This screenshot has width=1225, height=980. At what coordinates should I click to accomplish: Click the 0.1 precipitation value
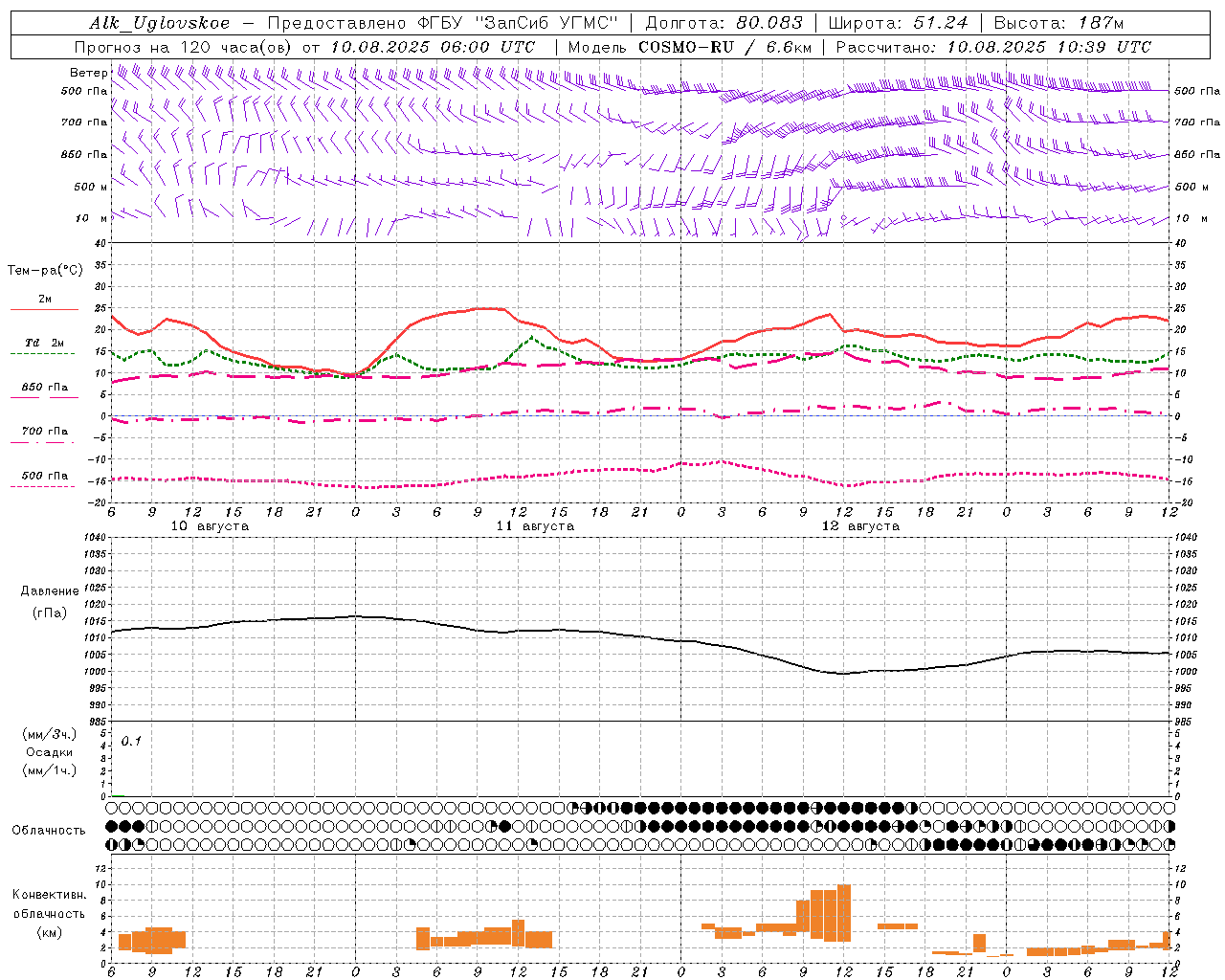[131, 742]
